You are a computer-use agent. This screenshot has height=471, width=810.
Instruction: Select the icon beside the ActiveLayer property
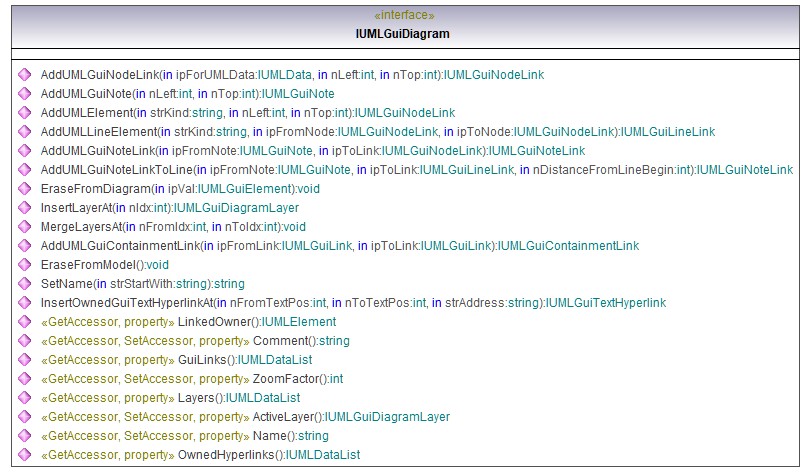[x=24, y=417]
